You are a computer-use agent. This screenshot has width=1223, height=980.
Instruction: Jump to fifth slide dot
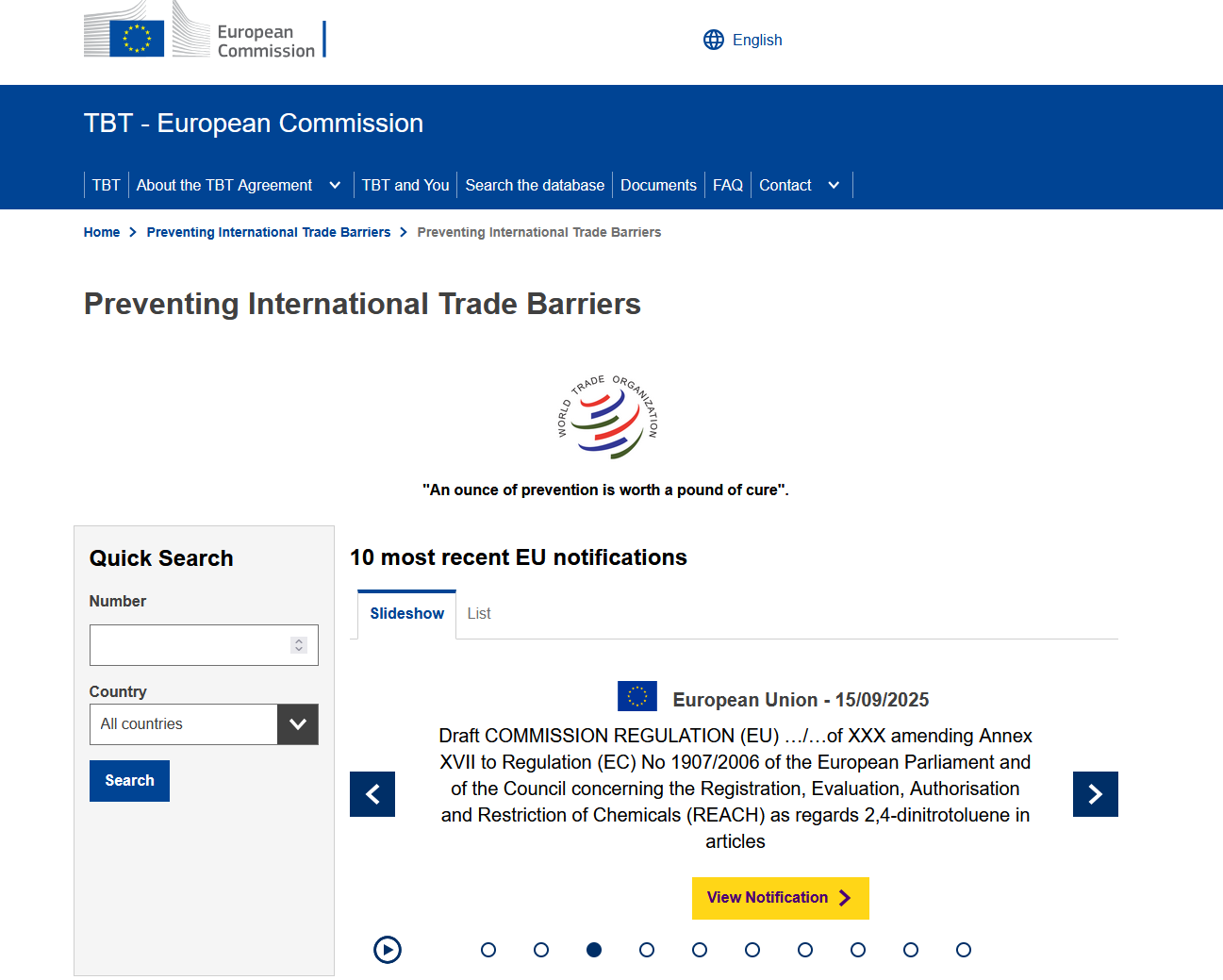[700, 950]
